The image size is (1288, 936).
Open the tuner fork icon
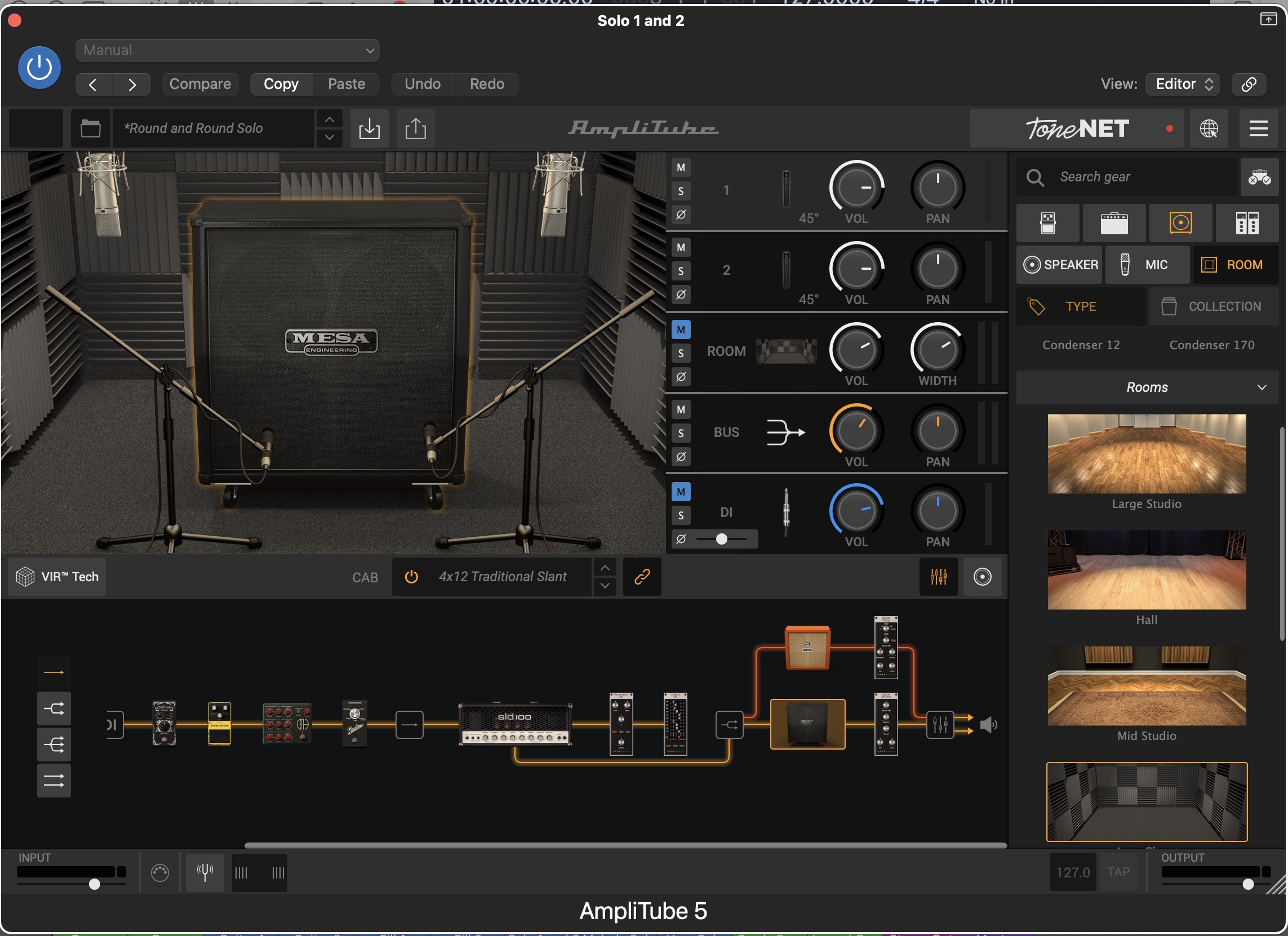coord(205,872)
